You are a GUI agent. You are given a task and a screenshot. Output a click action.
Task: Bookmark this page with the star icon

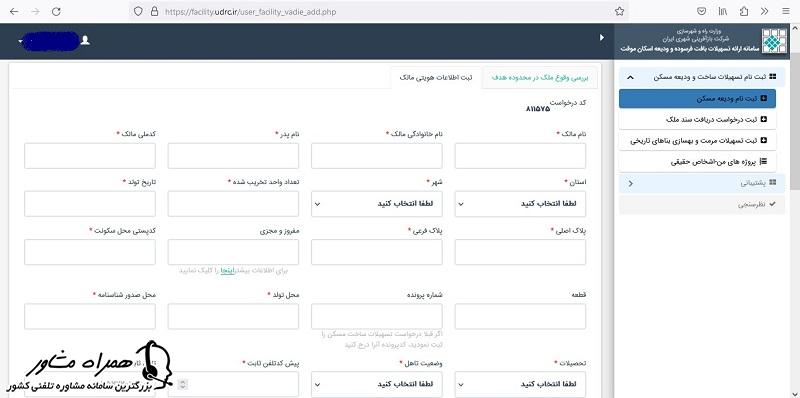point(619,11)
